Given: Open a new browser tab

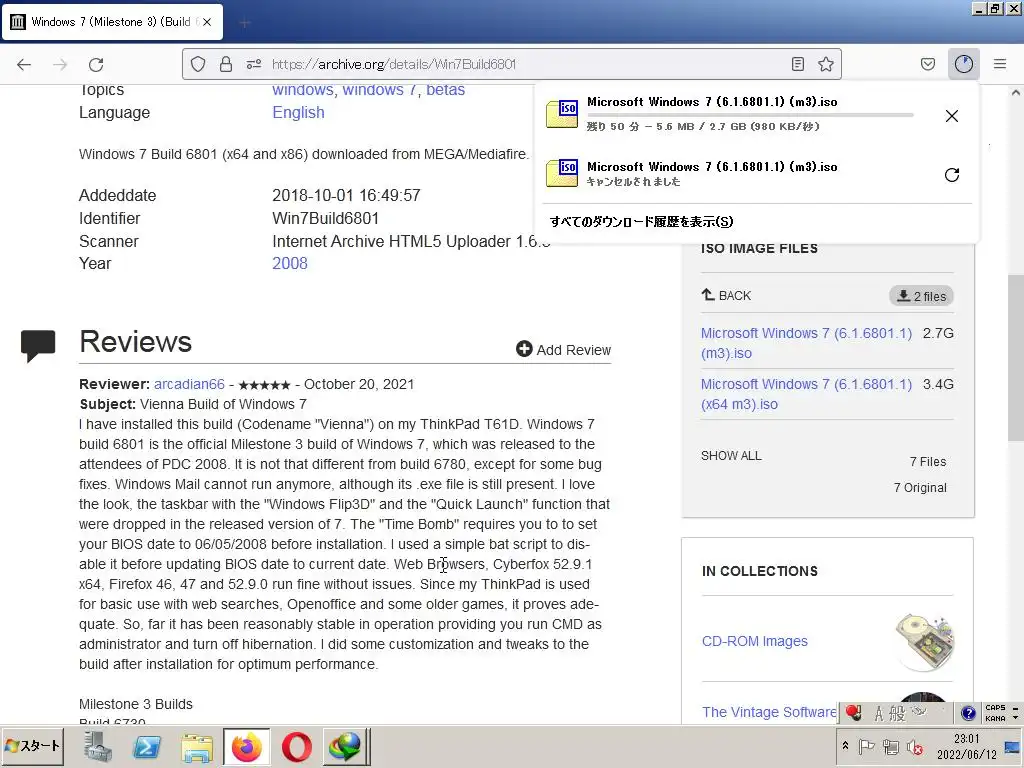Looking at the screenshot, I should [x=245, y=23].
